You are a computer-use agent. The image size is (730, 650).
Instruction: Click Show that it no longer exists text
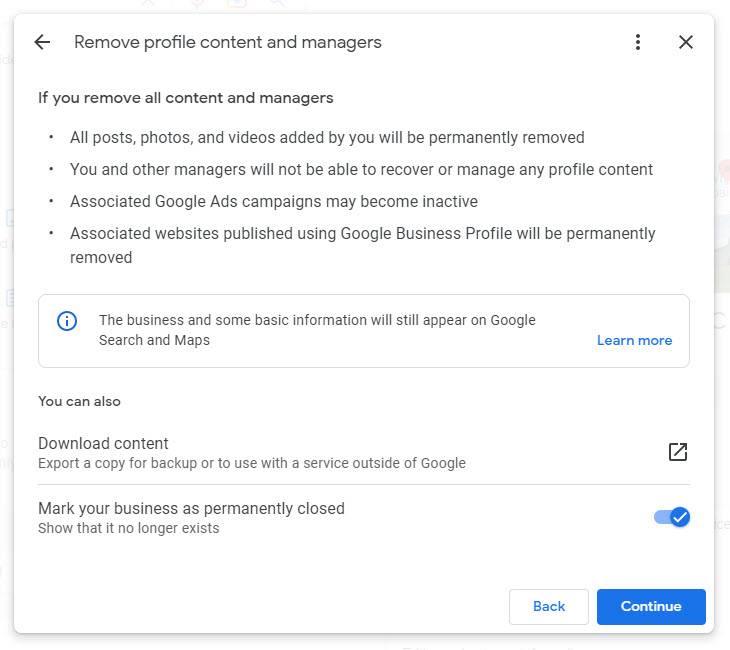pos(128,528)
